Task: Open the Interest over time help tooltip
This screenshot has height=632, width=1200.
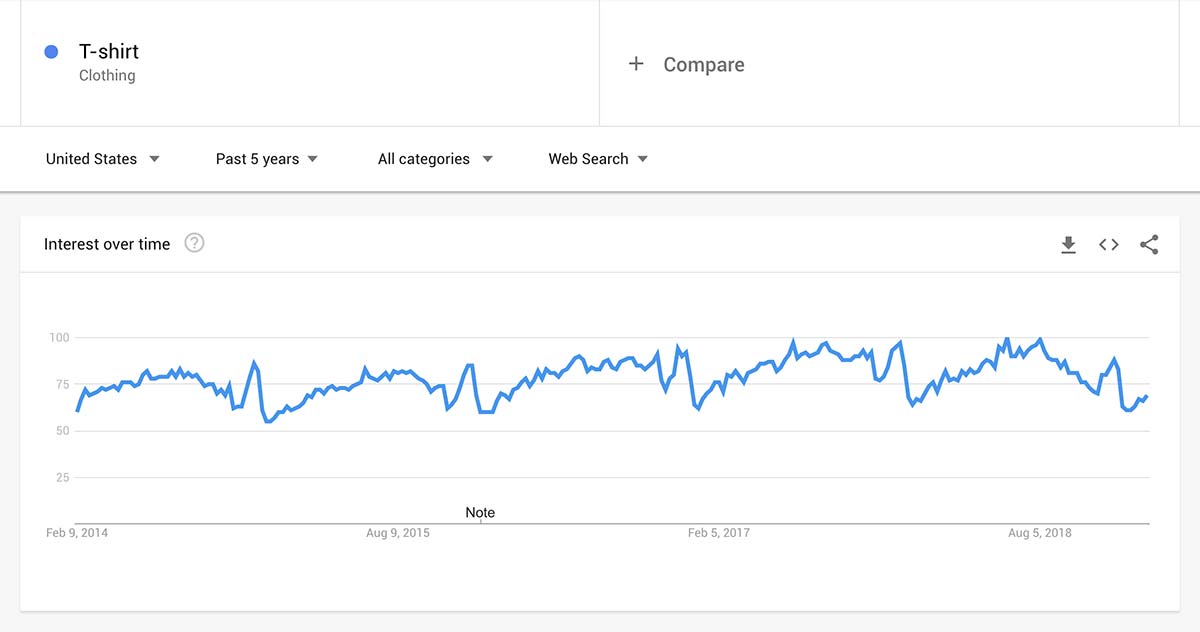Action: click(x=194, y=242)
